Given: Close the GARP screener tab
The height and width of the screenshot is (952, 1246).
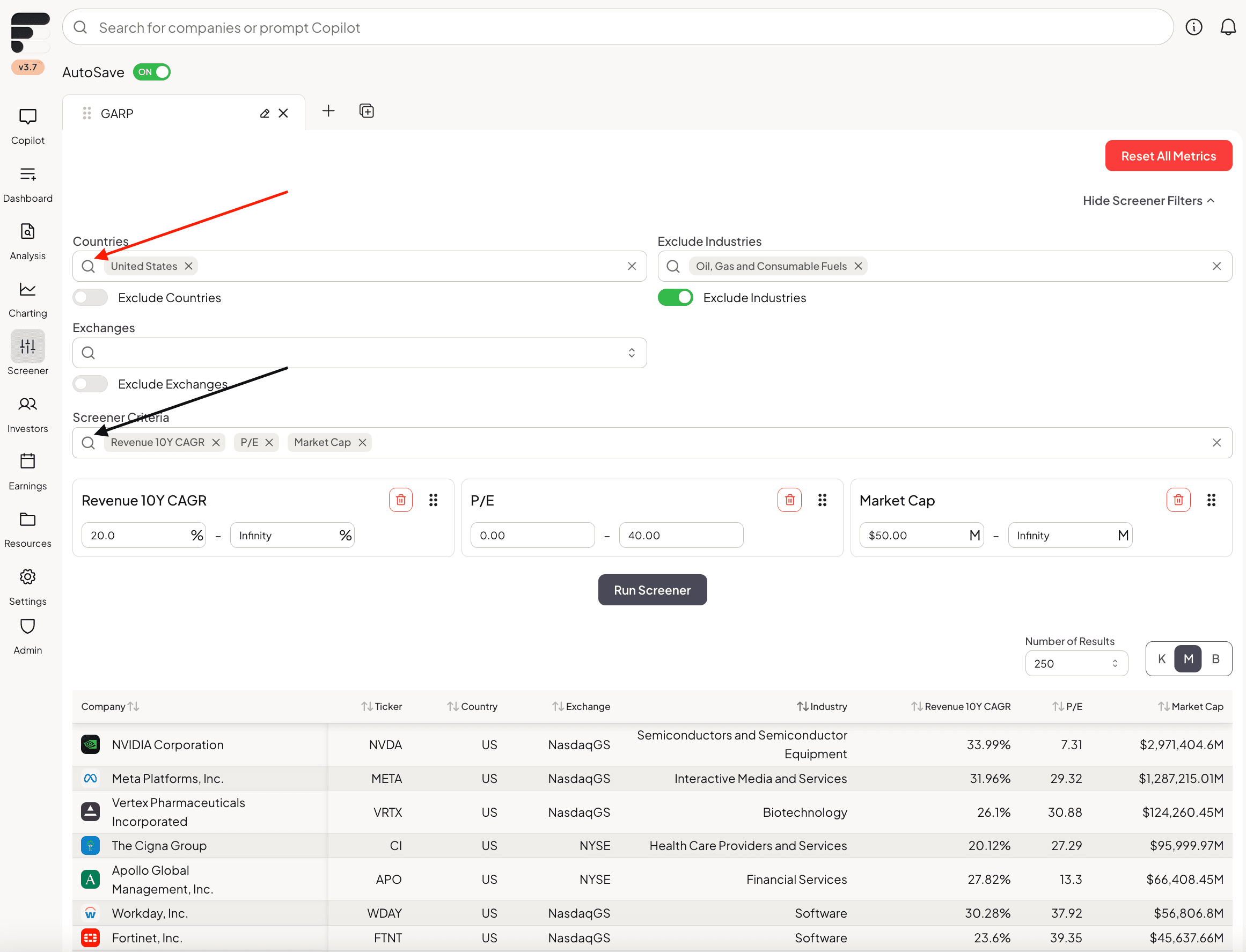Looking at the screenshot, I should coord(283,113).
